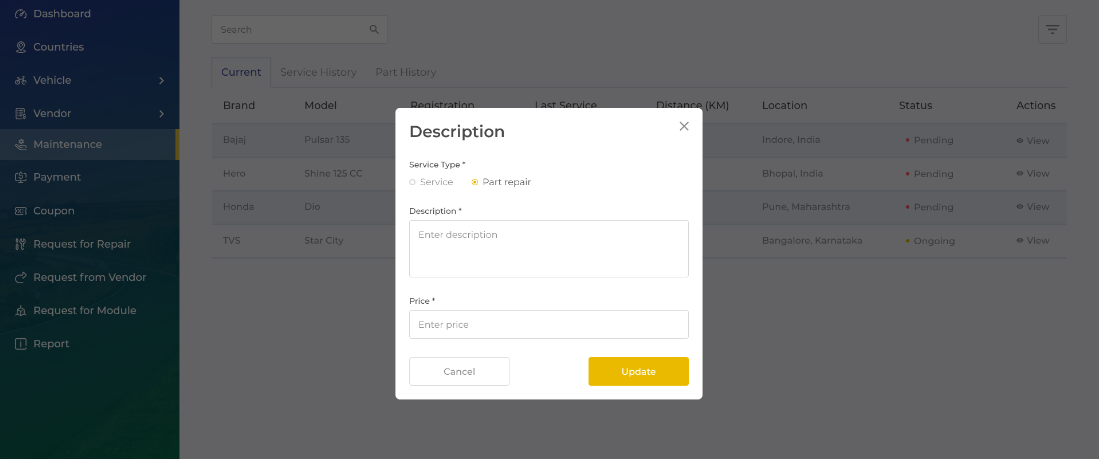Click the Payment icon in sidebar
This screenshot has width=1099, height=459.
coord(21,177)
